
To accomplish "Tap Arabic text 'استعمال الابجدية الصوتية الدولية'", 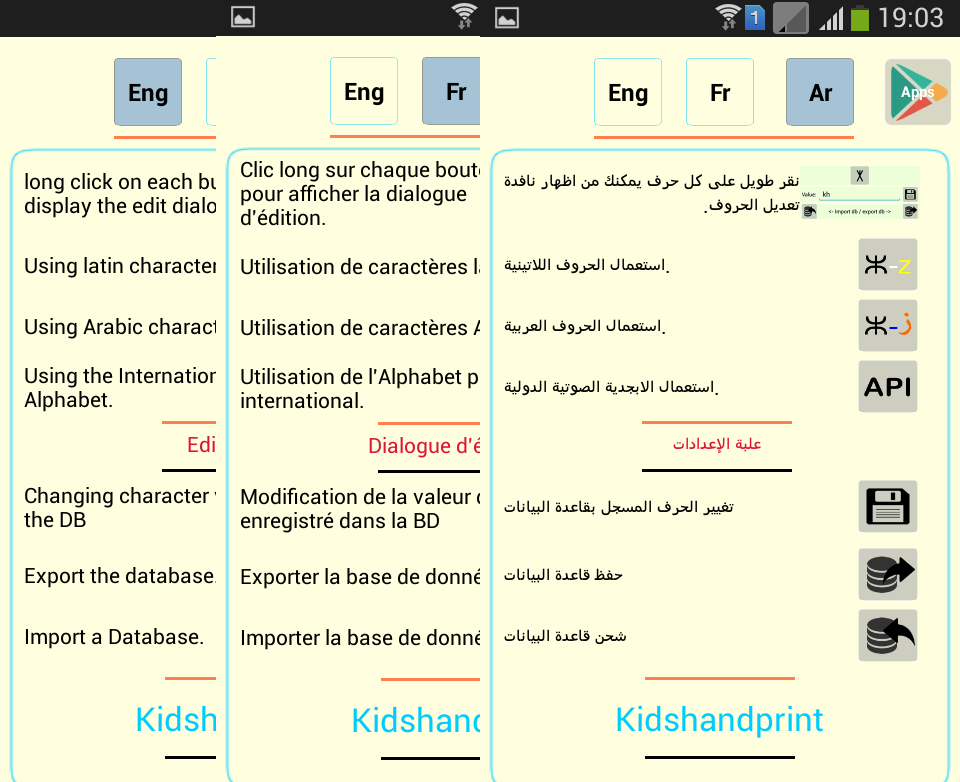I will point(611,388).
